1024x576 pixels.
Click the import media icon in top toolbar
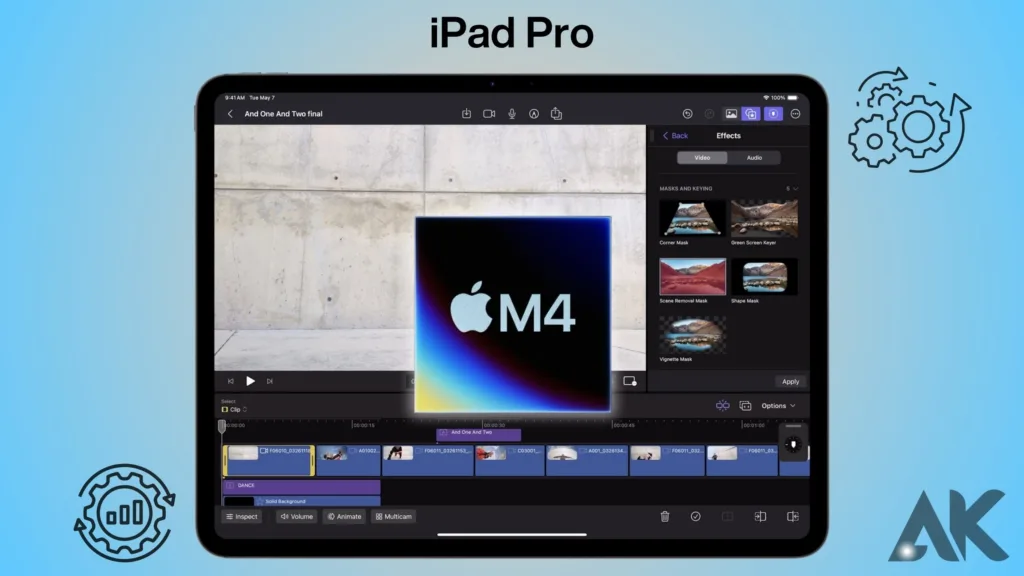[466, 114]
